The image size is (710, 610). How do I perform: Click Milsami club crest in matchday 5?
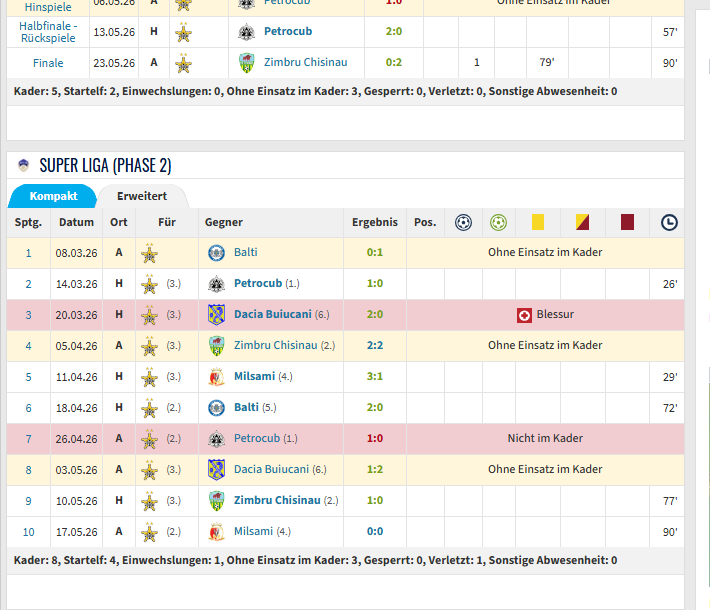tap(216, 377)
